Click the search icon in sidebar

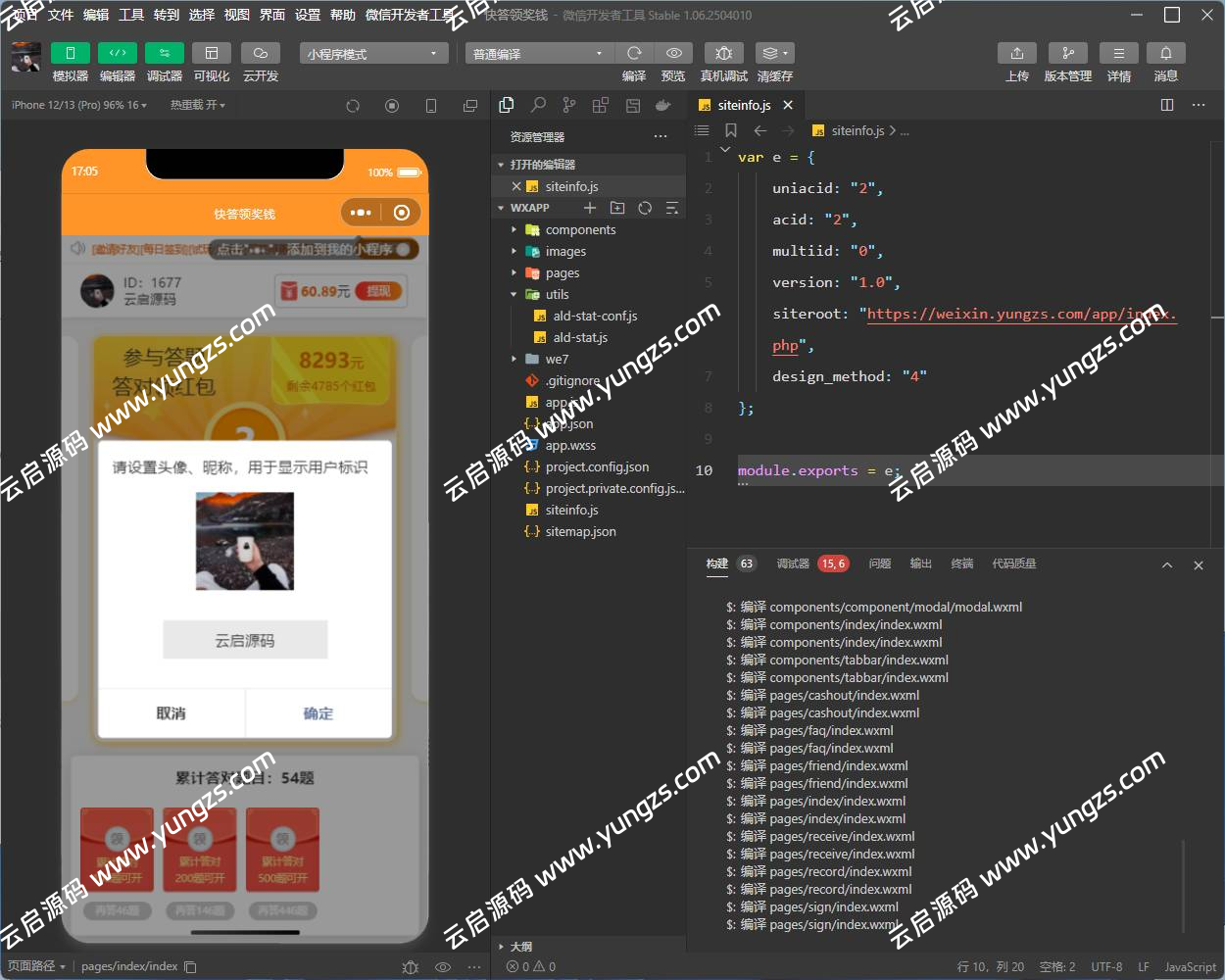coord(538,105)
